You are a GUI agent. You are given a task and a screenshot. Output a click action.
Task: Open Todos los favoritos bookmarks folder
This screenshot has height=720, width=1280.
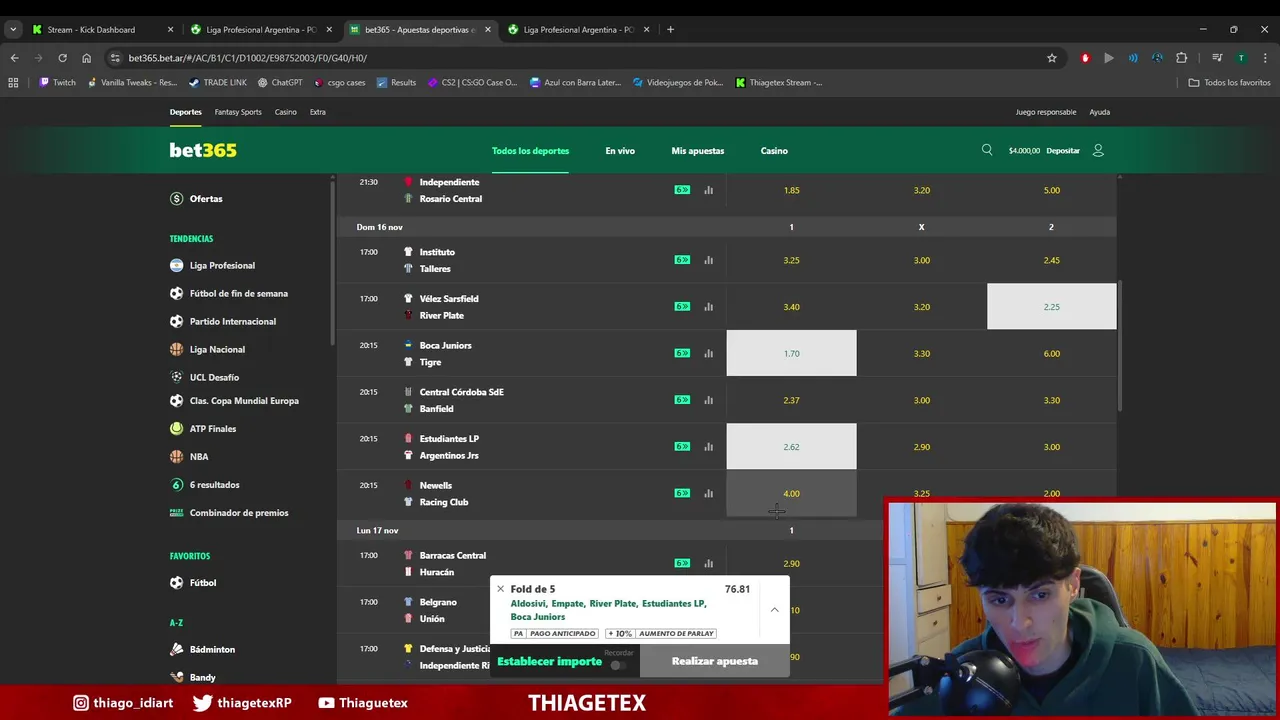(1229, 83)
